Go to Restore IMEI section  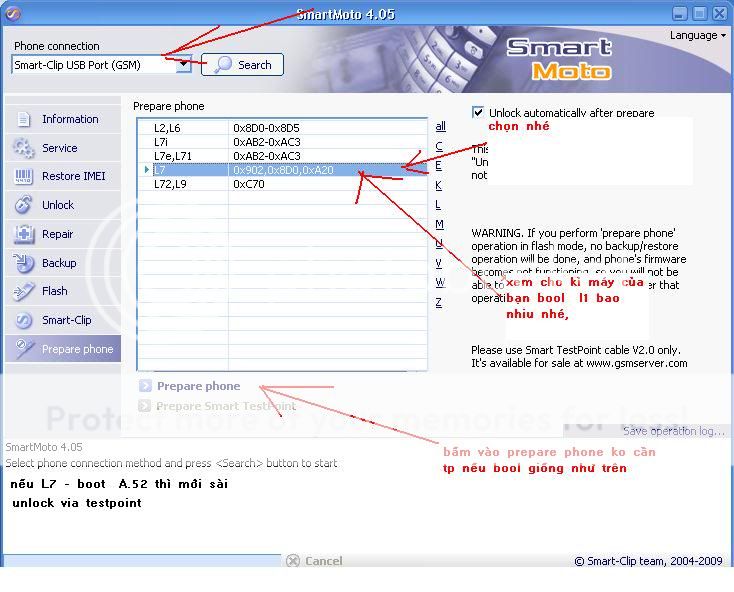(63, 176)
